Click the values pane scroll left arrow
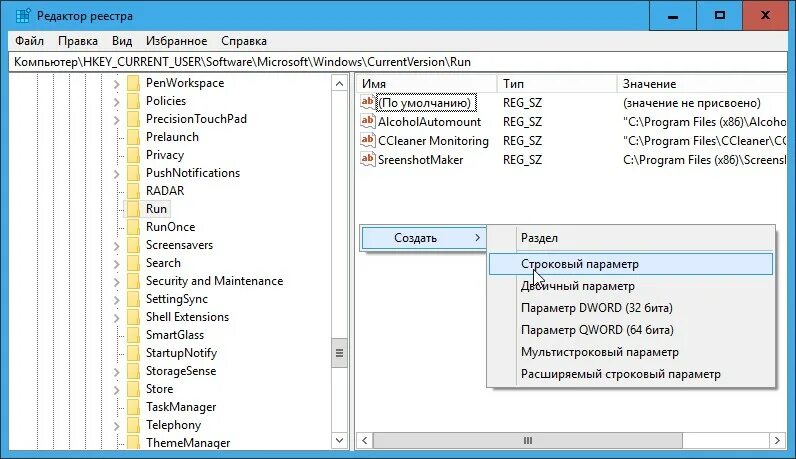The image size is (796, 459). [364, 440]
